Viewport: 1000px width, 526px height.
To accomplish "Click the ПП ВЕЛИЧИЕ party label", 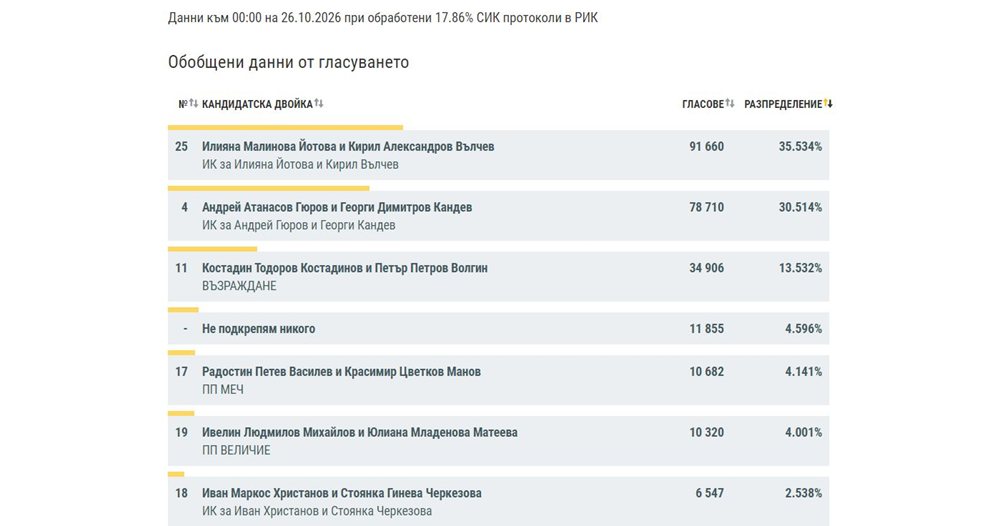I will pos(236,450).
